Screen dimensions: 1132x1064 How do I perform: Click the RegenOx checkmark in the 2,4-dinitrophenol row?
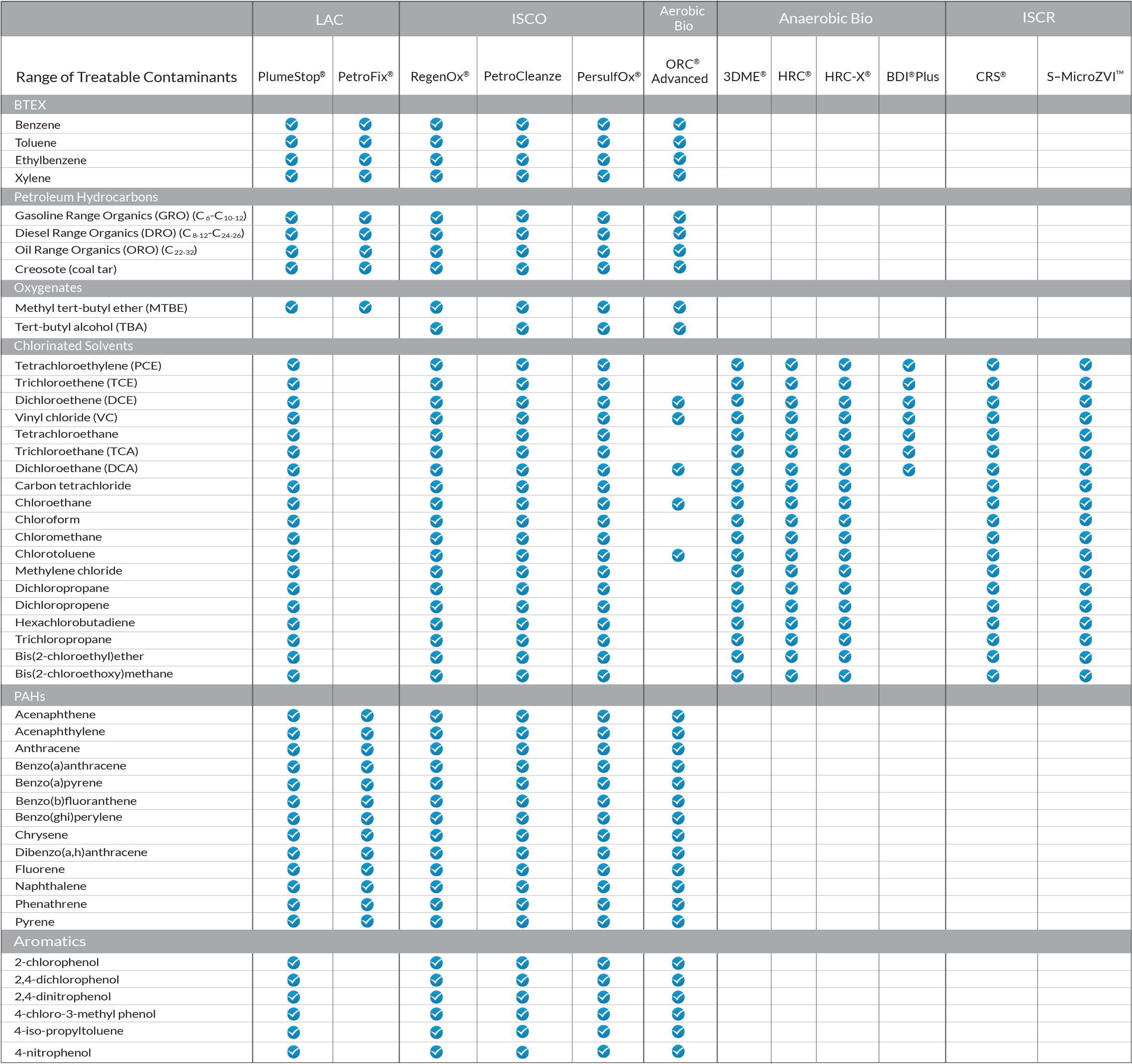(436, 997)
